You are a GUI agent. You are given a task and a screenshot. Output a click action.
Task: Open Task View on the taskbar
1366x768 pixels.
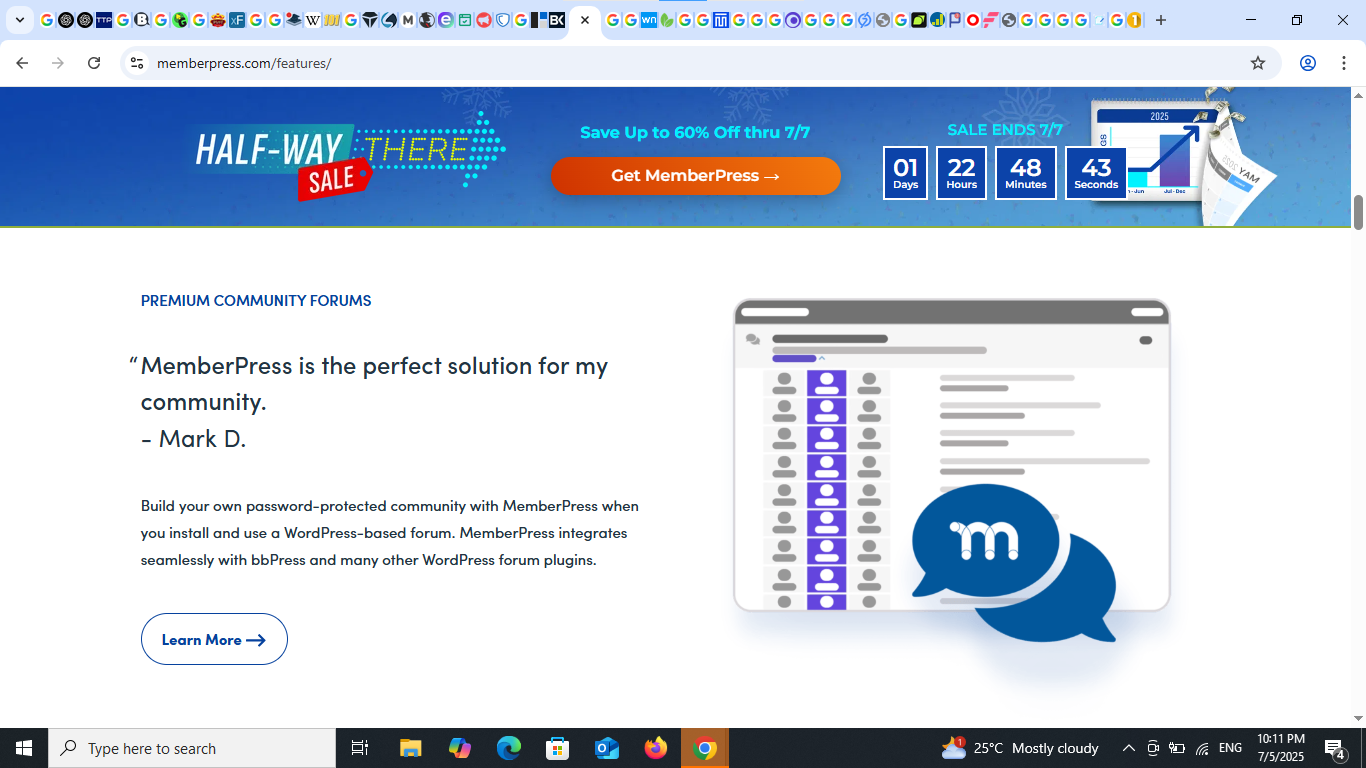tap(360, 748)
